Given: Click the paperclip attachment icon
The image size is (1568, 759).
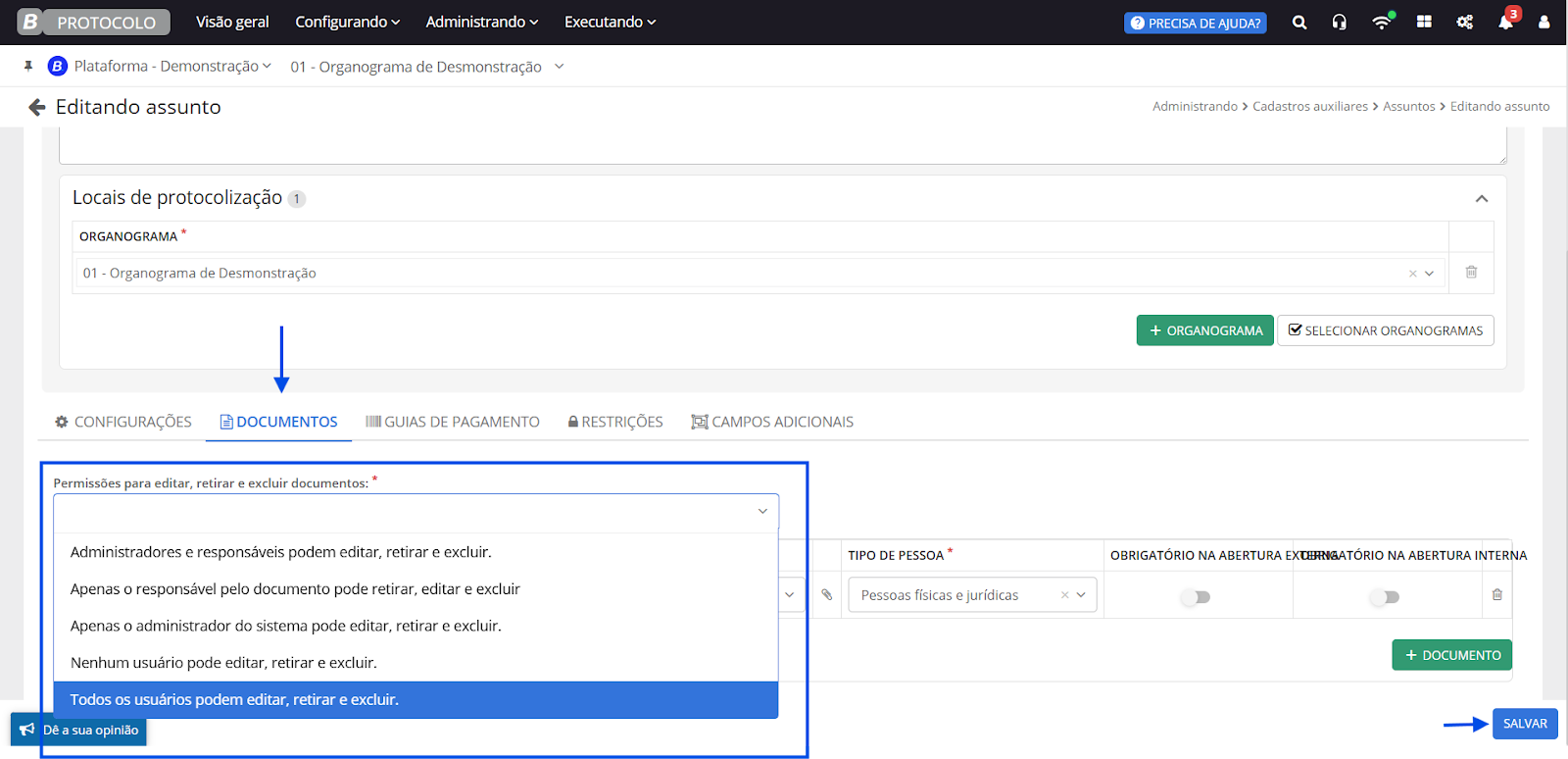Looking at the screenshot, I should [x=827, y=595].
